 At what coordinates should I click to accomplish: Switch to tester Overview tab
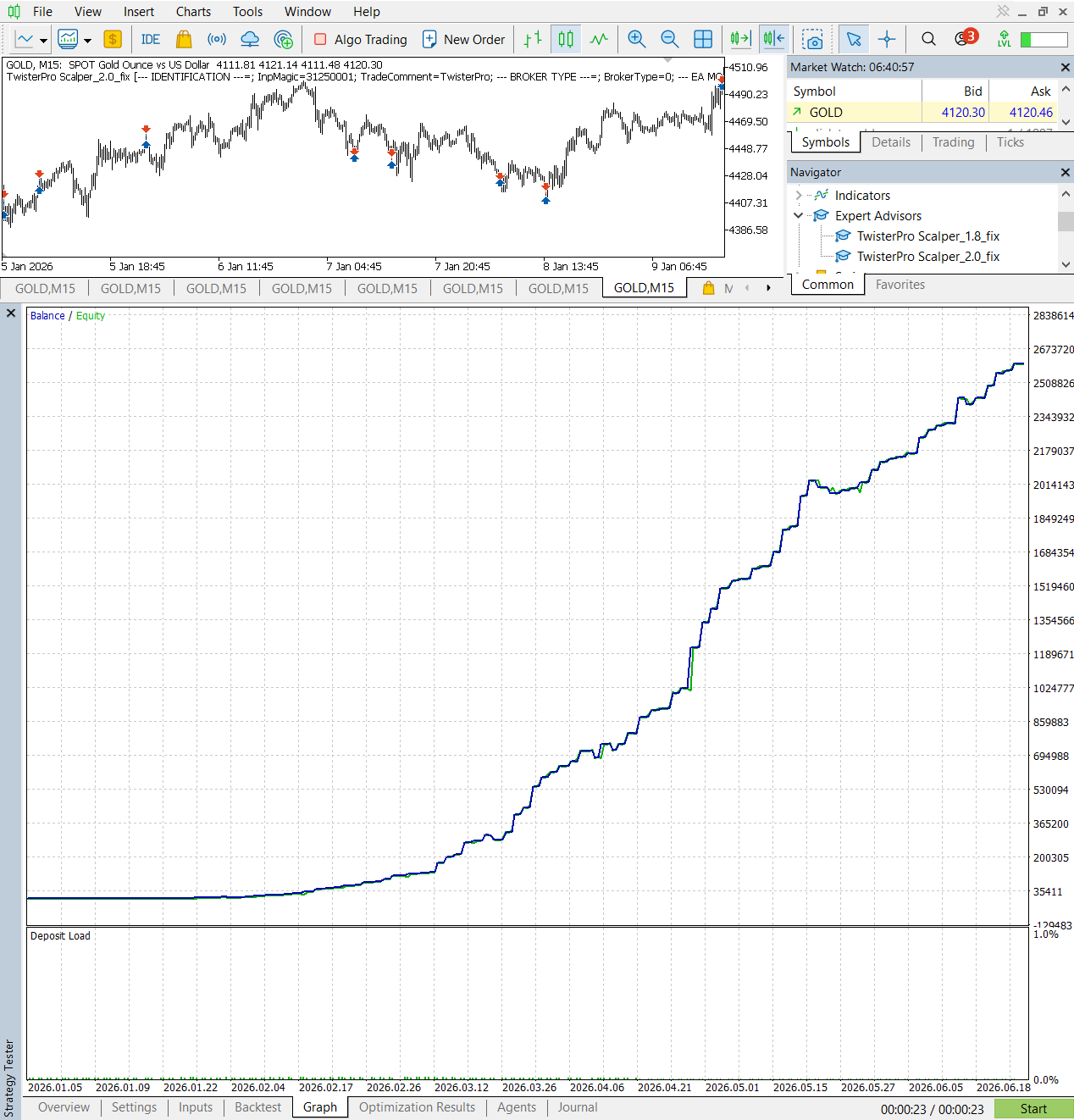point(64,1107)
